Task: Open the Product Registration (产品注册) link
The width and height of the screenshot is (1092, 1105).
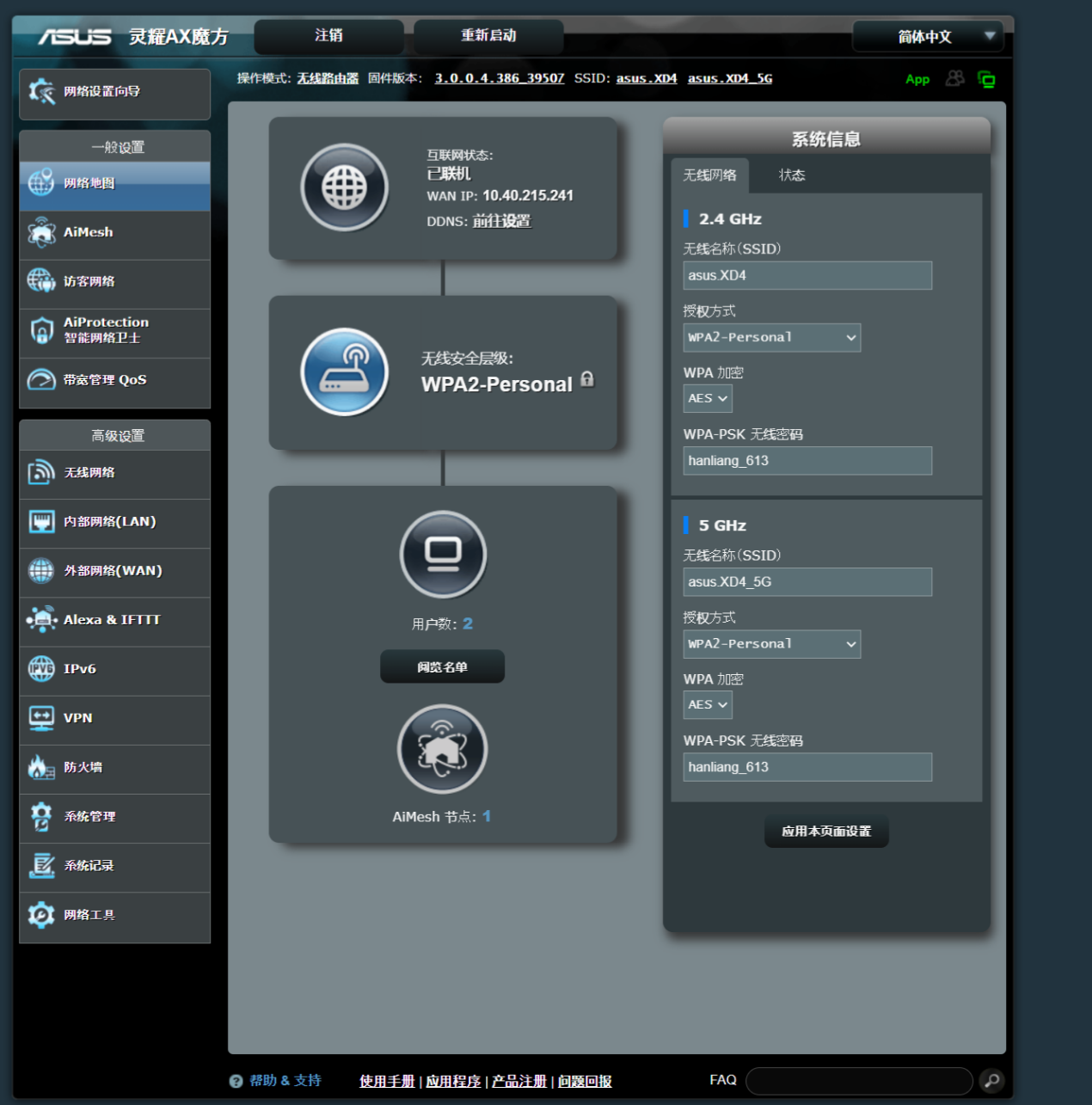Action: coord(519,1082)
